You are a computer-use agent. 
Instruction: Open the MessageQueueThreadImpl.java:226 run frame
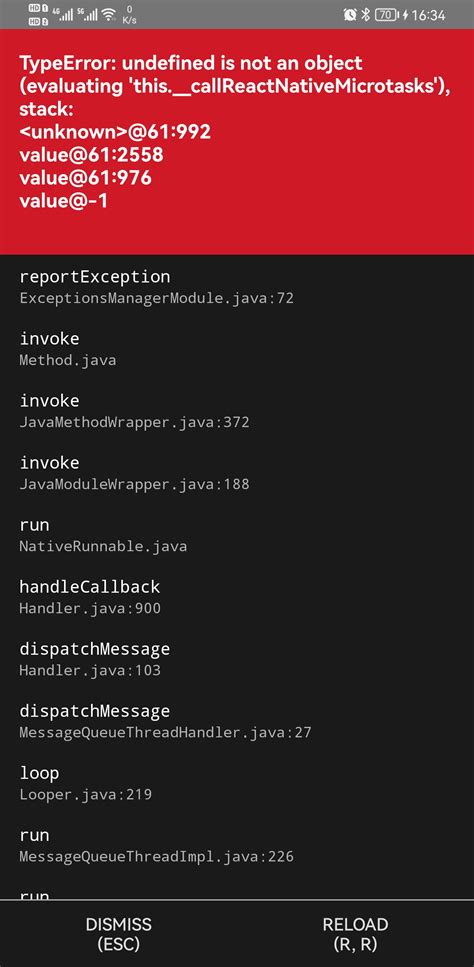237,846
